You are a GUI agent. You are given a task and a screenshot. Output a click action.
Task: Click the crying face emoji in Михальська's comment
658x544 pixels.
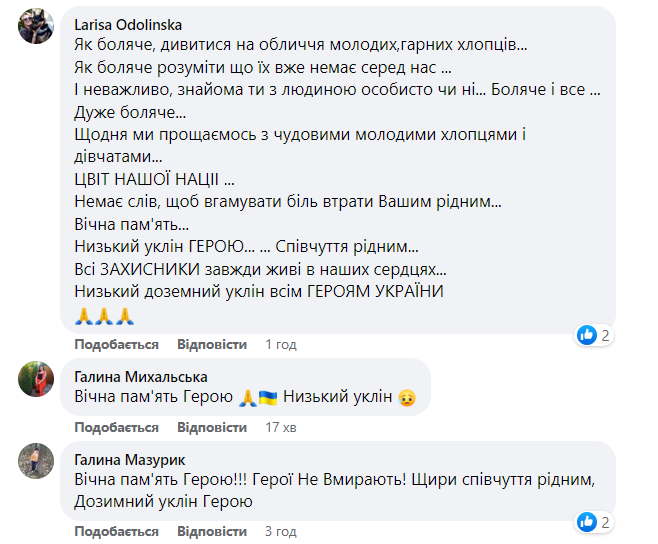coord(406,398)
